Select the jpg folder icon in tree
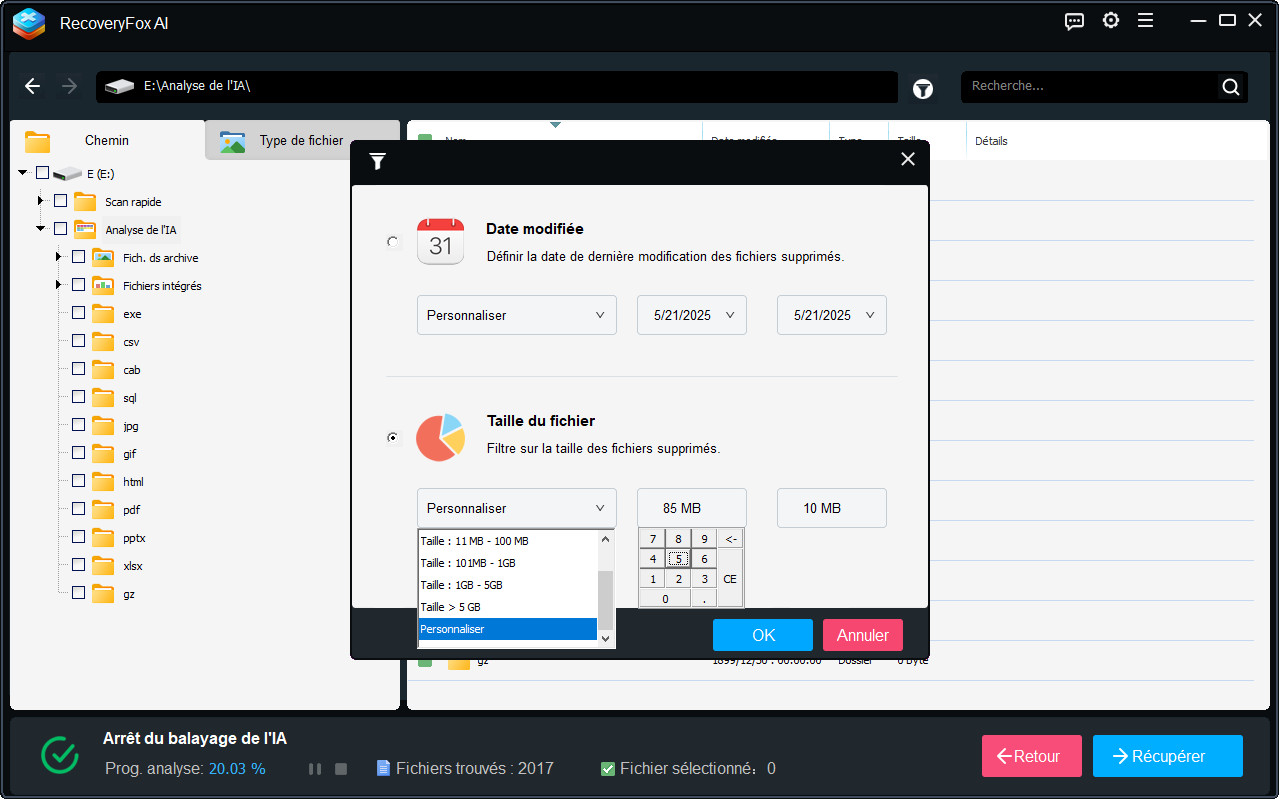Image resolution: width=1279 pixels, height=799 pixels. (x=103, y=425)
